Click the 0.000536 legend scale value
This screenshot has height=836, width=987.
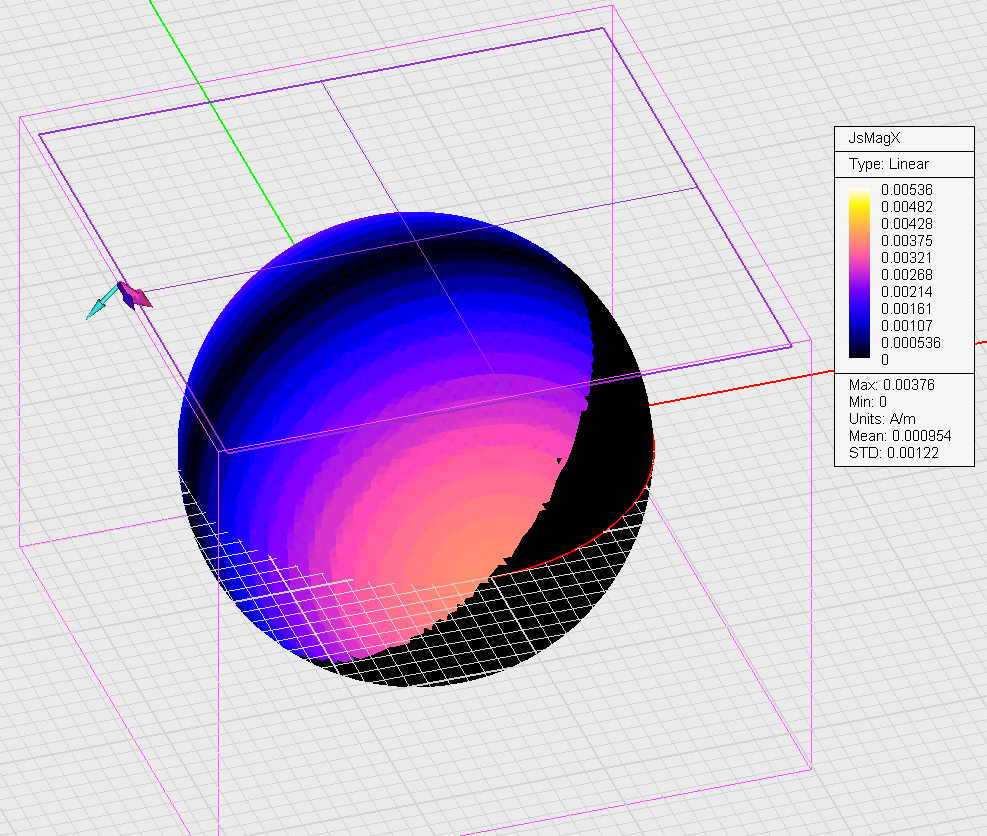pos(911,343)
